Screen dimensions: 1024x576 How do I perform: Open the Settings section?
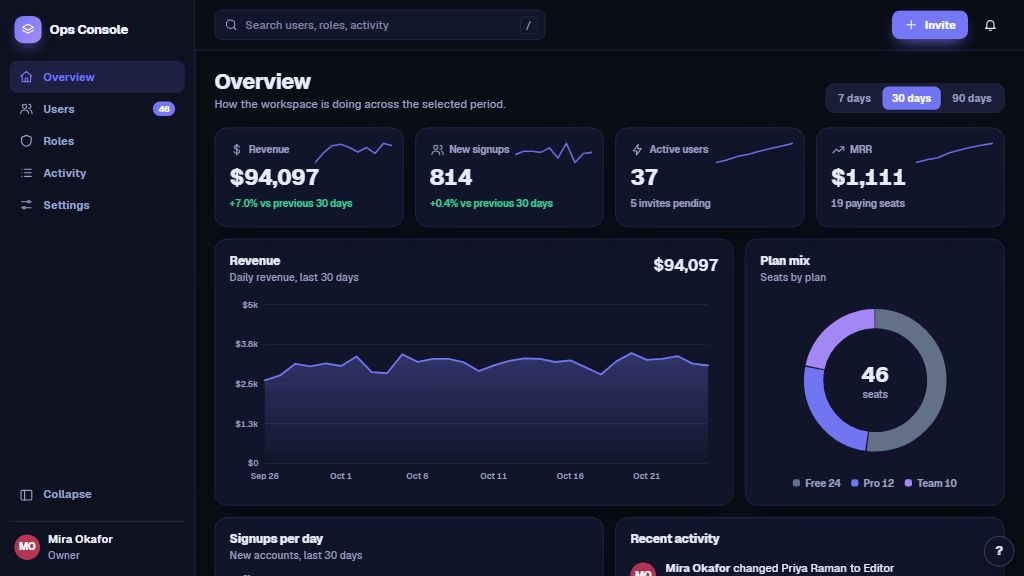coord(97,205)
